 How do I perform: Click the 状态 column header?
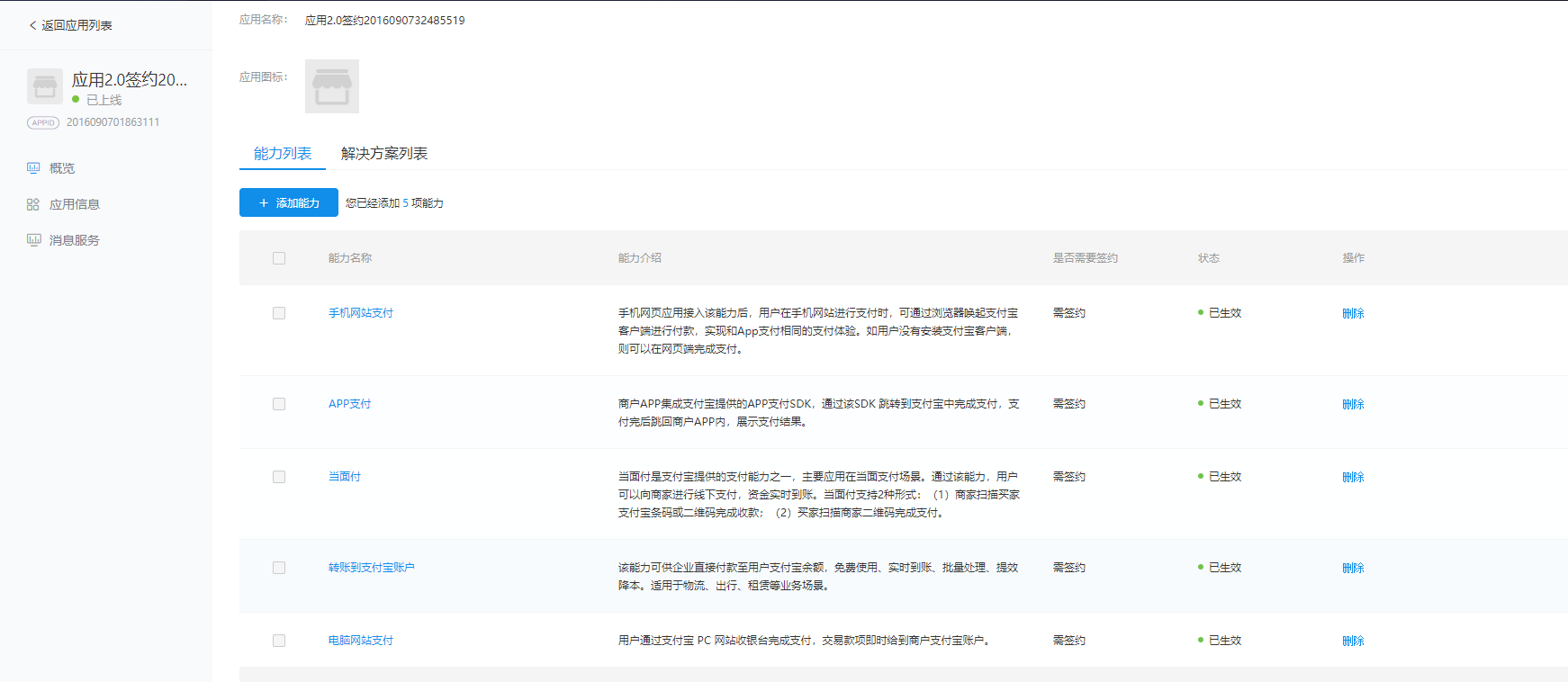coord(1209,258)
